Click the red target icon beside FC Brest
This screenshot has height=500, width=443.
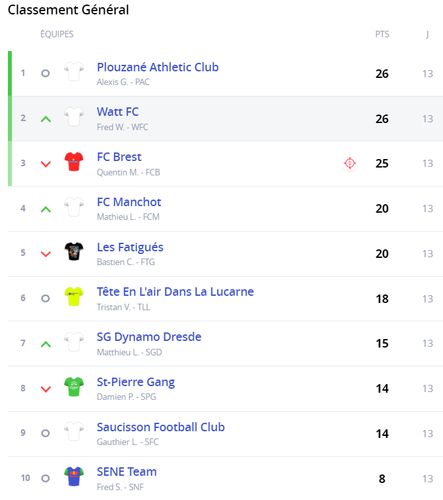pyautogui.click(x=350, y=163)
